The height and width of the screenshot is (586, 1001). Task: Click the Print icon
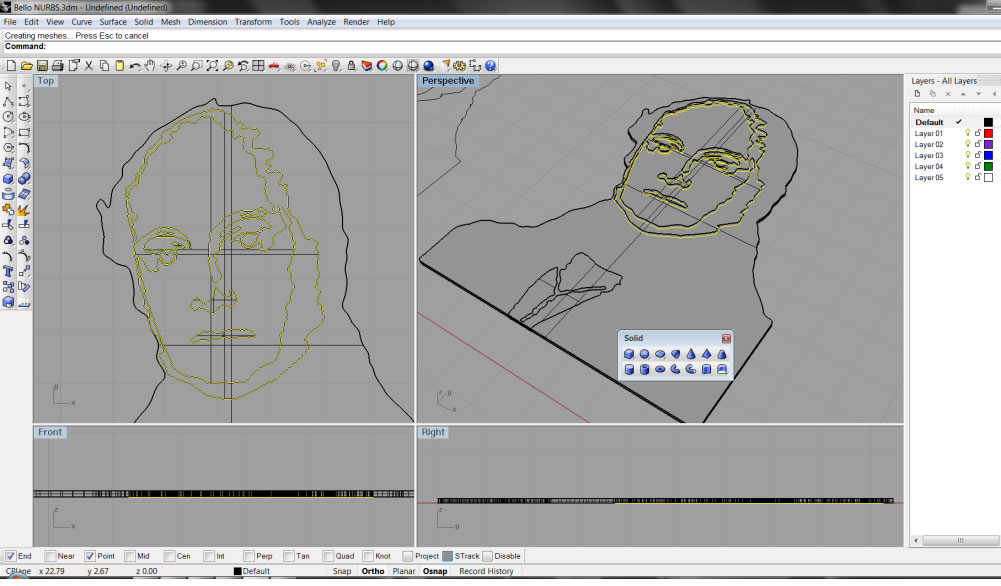click(x=57, y=66)
